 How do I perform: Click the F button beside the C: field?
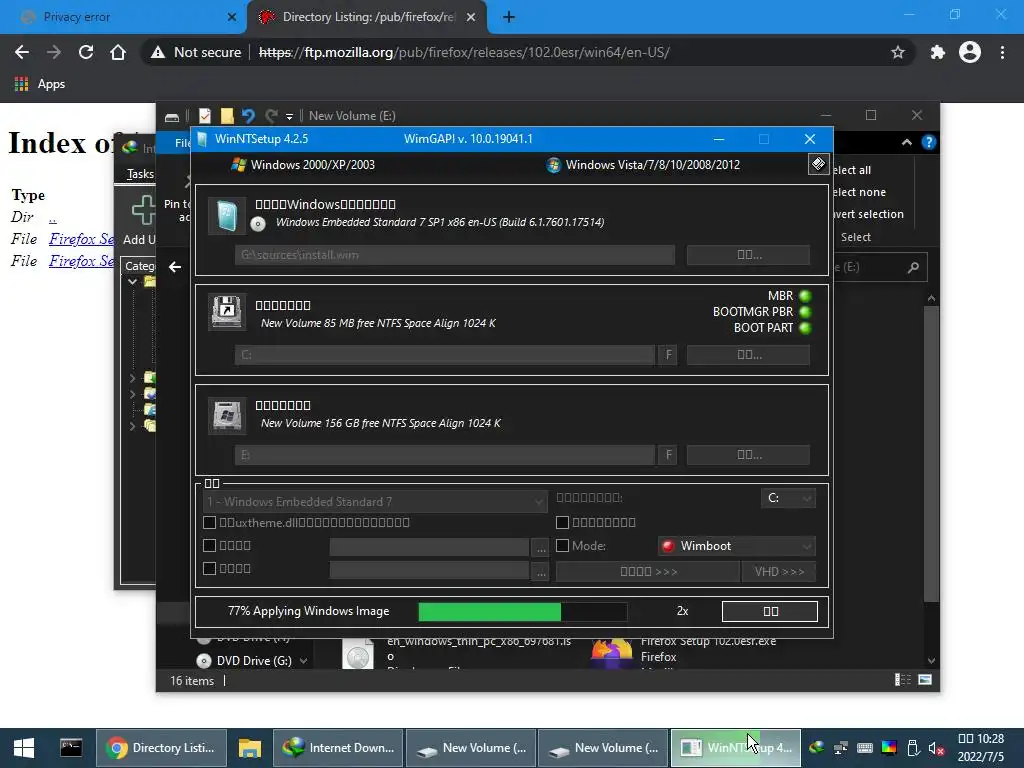point(668,355)
